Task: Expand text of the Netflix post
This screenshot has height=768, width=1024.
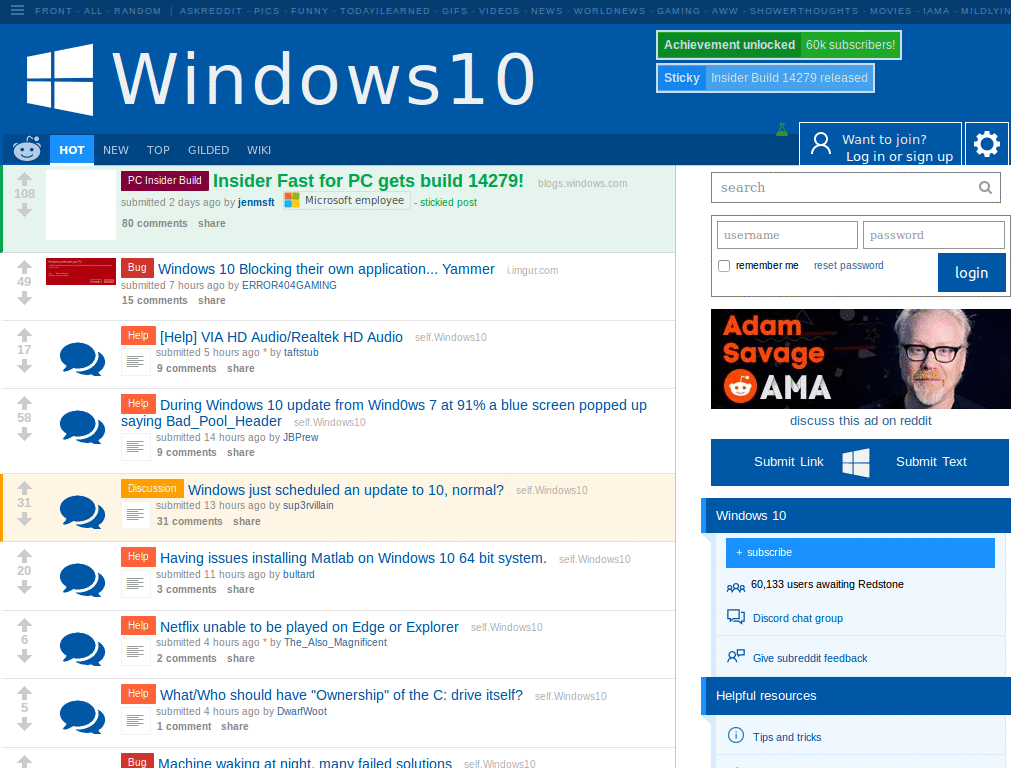Action: (135, 651)
